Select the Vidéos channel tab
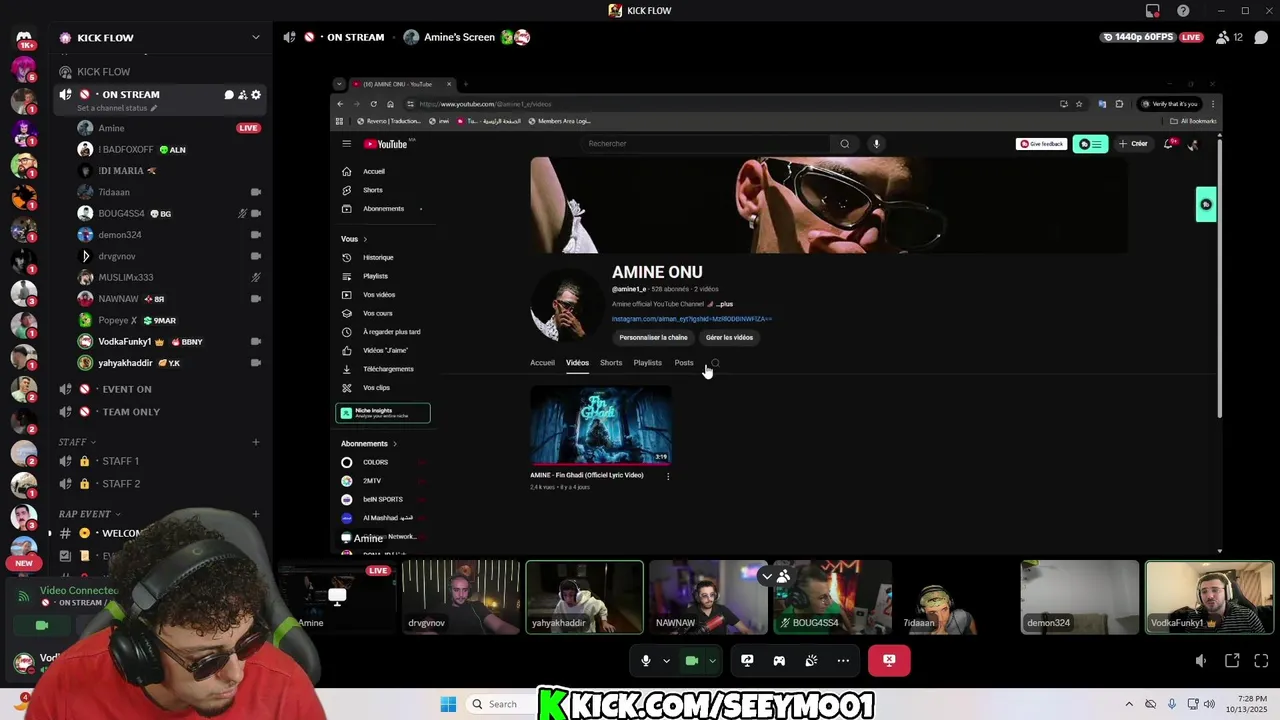The width and height of the screenshot is (1280, 720). 577,363
